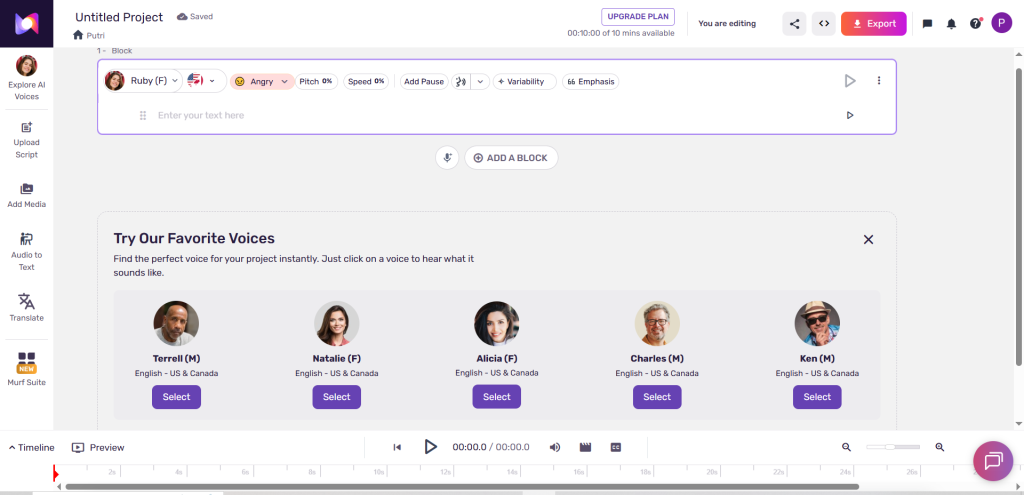
Task: Open the Translate tool
Action: click(26, 308)
